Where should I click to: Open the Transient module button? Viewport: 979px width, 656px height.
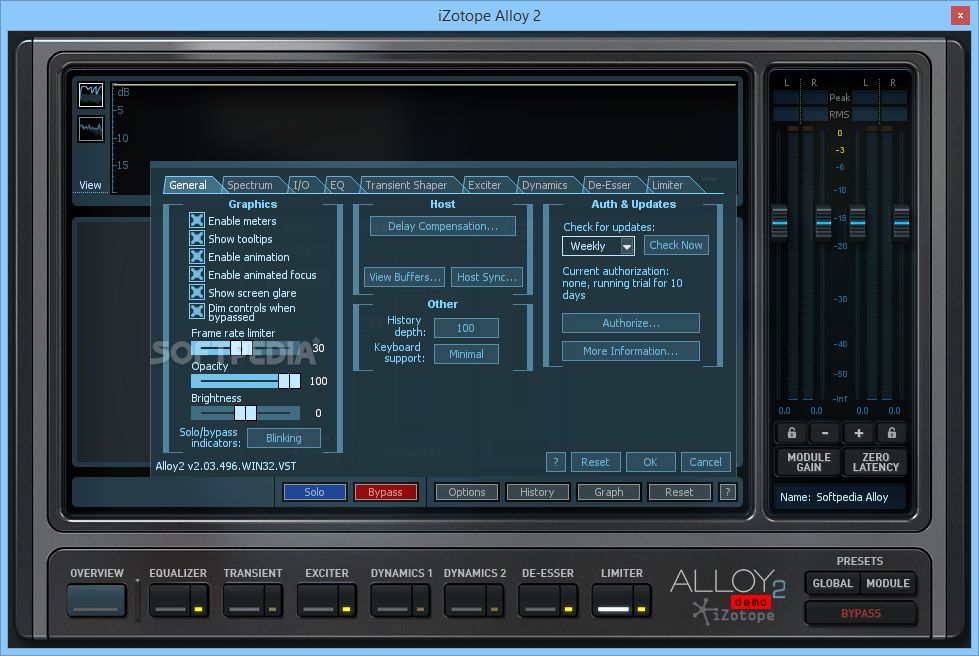tap(244, 600)
